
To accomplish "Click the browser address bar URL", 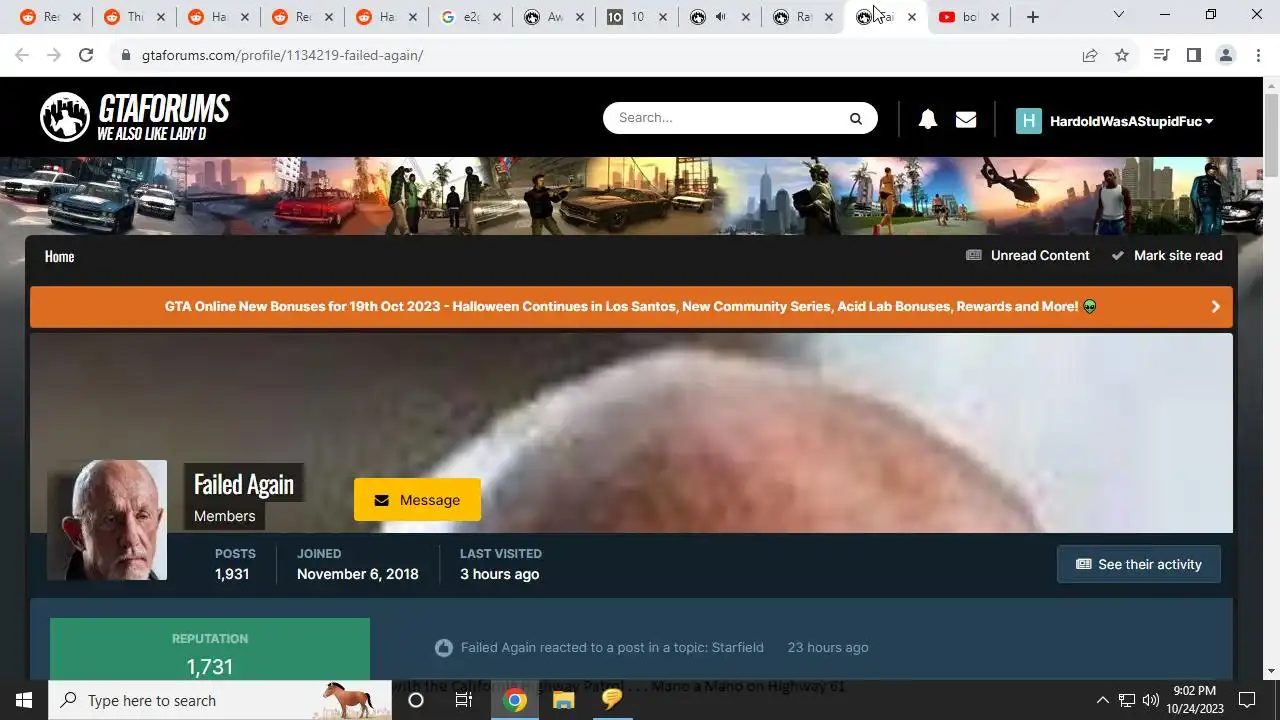I will pyautogui.click(x=283, y=55).
